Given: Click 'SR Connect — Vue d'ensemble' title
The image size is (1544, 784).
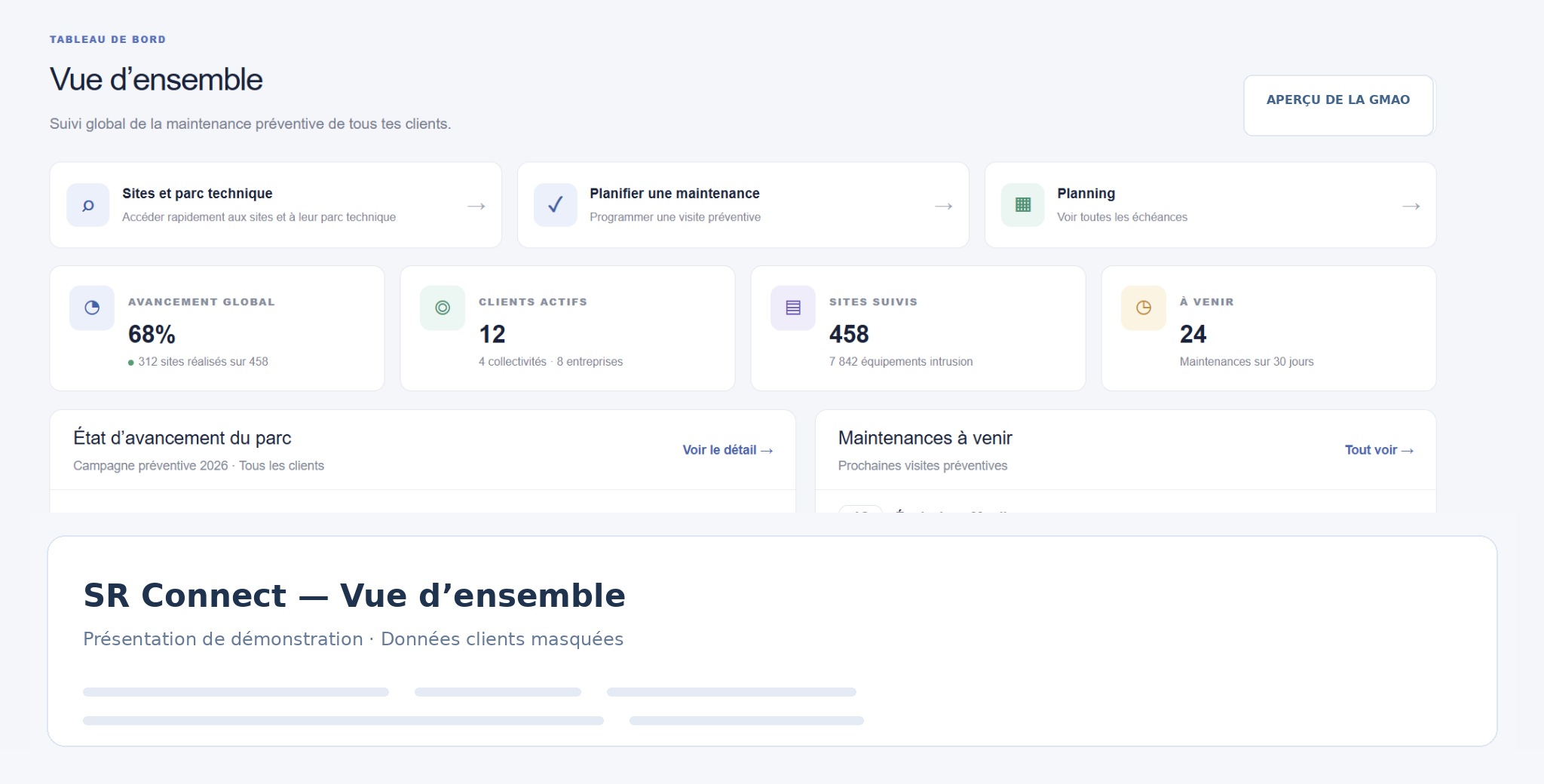Looking at the screenshot, I should click(354, 596).
